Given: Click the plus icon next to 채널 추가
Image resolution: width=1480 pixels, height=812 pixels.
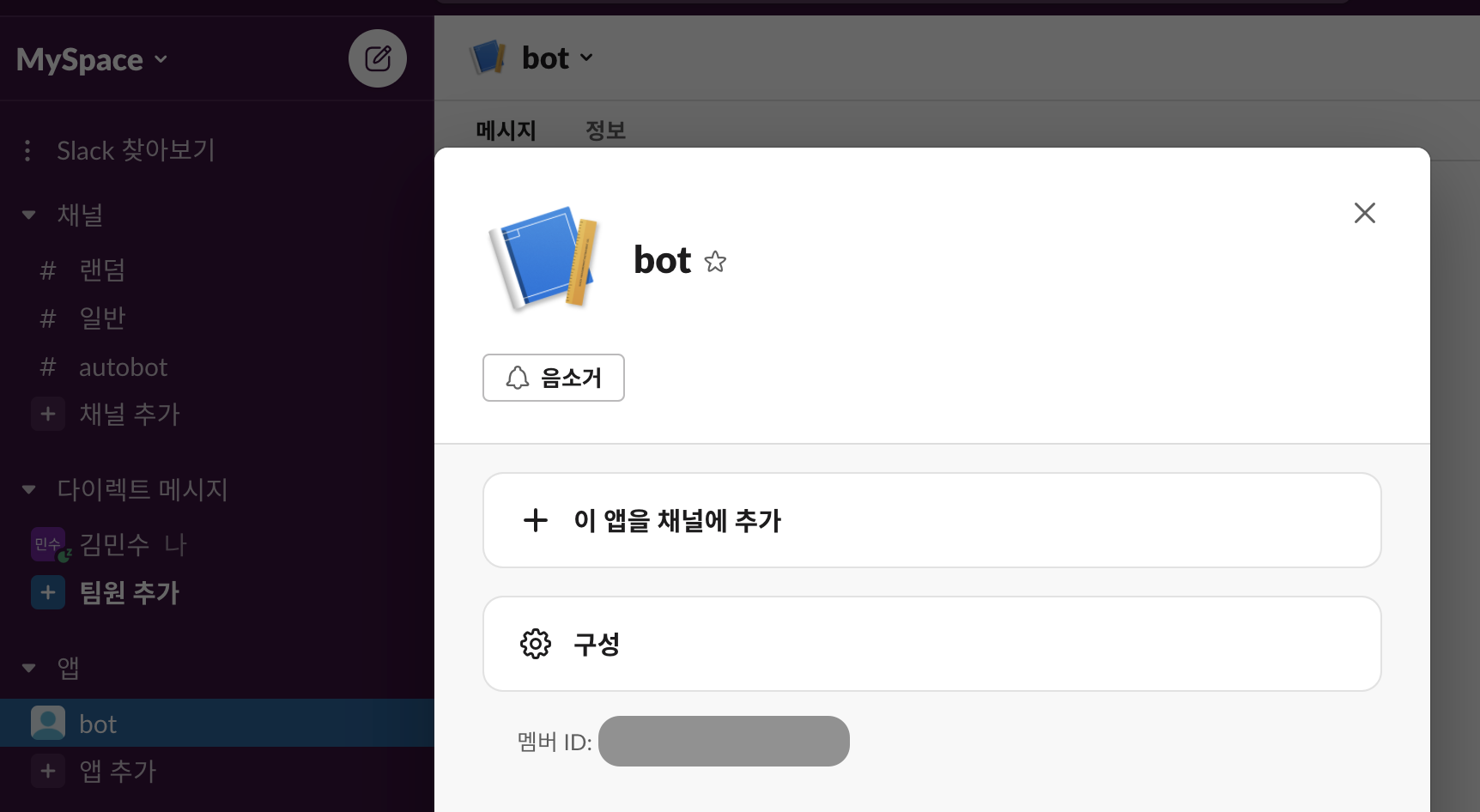Looking at the screenshot, I should tap(48, 414).
